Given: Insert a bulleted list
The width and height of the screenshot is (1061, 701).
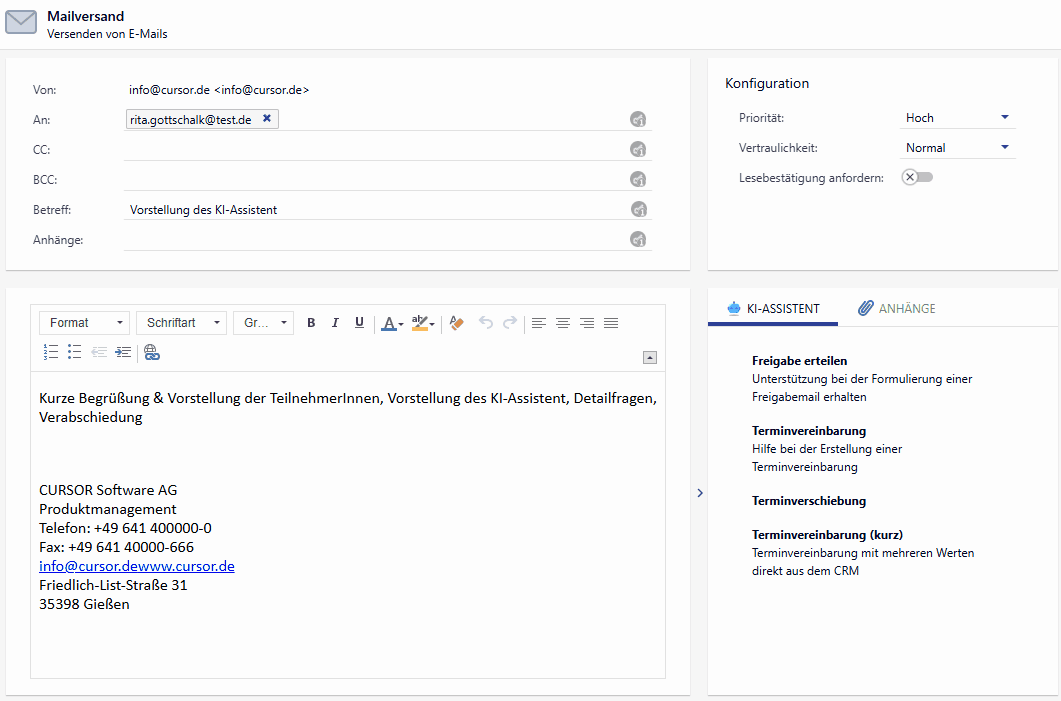Looking at the screenshot, I should tap(75, 352).
